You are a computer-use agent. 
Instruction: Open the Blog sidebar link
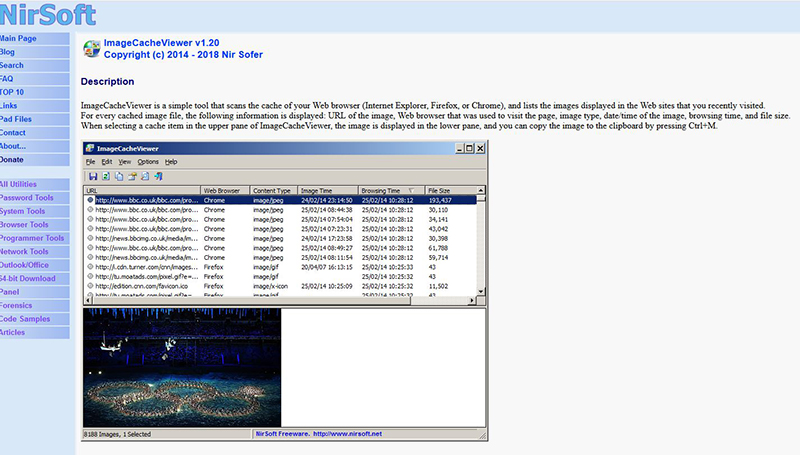coord(34,52)
